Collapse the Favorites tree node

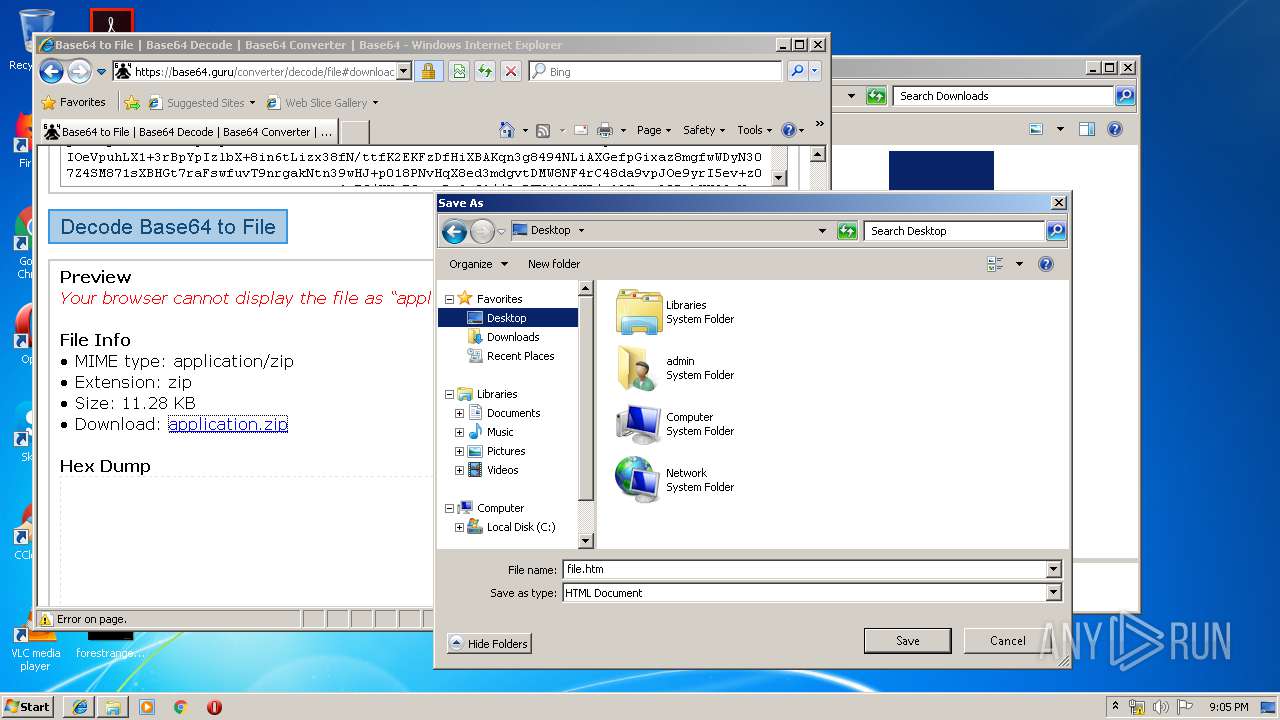tap(449, 299)
